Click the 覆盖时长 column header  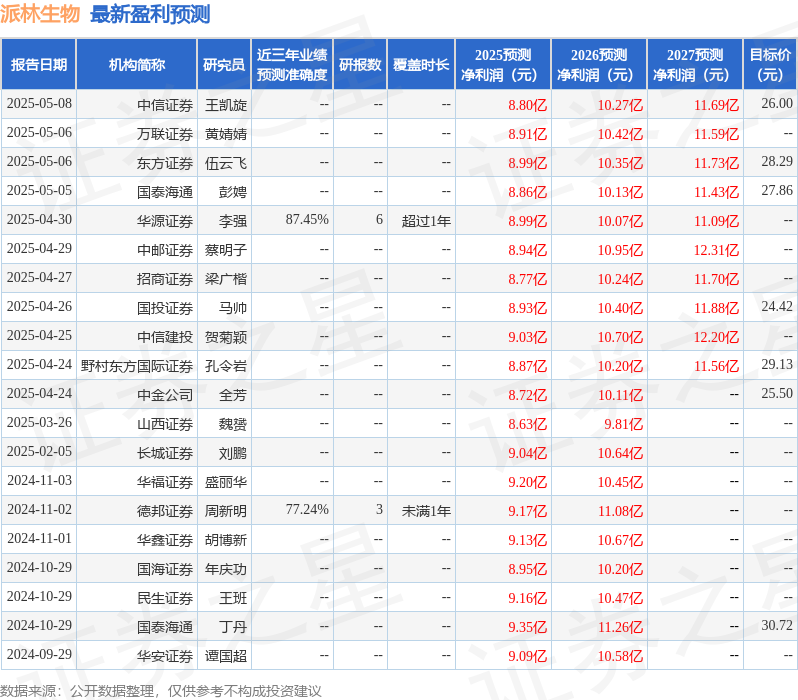pos(421,65)
